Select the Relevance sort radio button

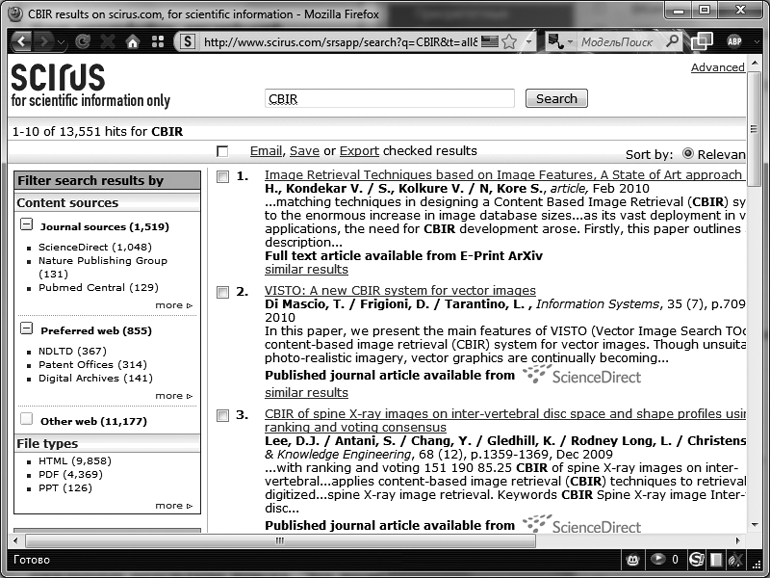click(688, 154)
